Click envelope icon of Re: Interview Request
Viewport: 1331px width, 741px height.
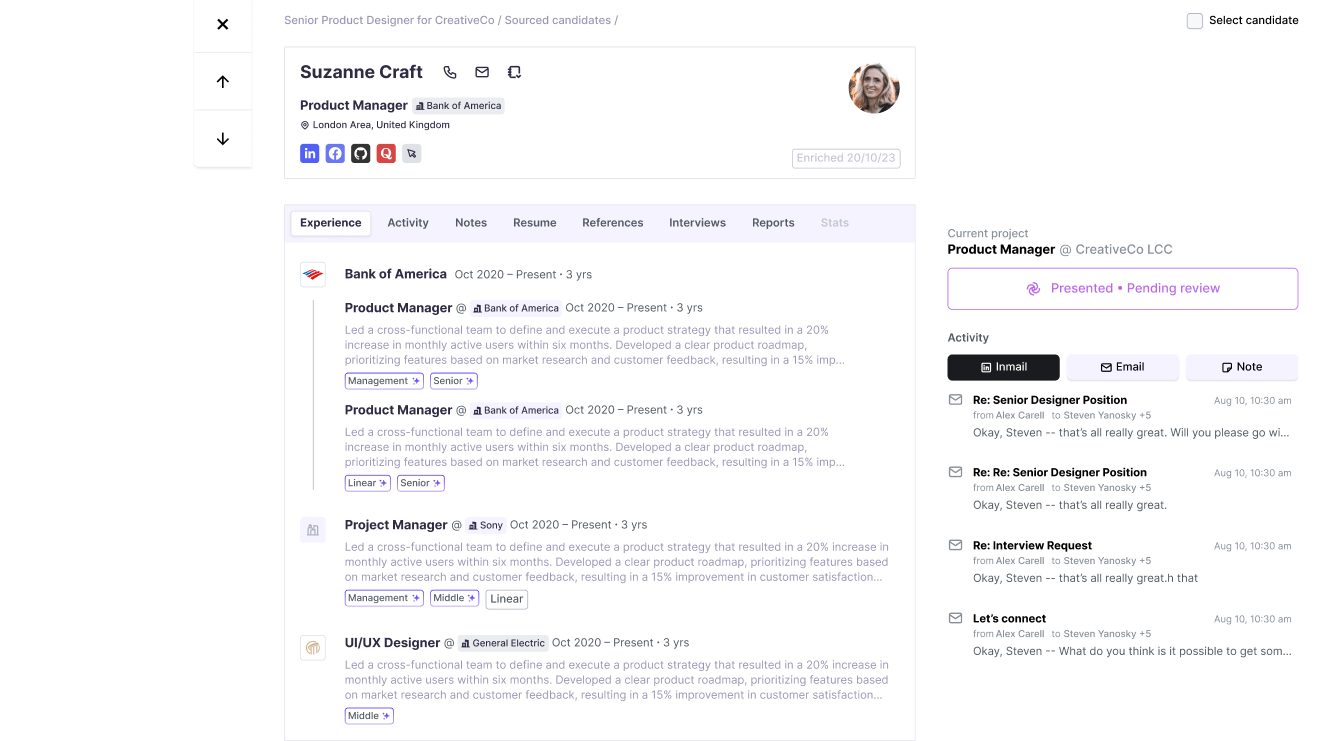(955, 545)
